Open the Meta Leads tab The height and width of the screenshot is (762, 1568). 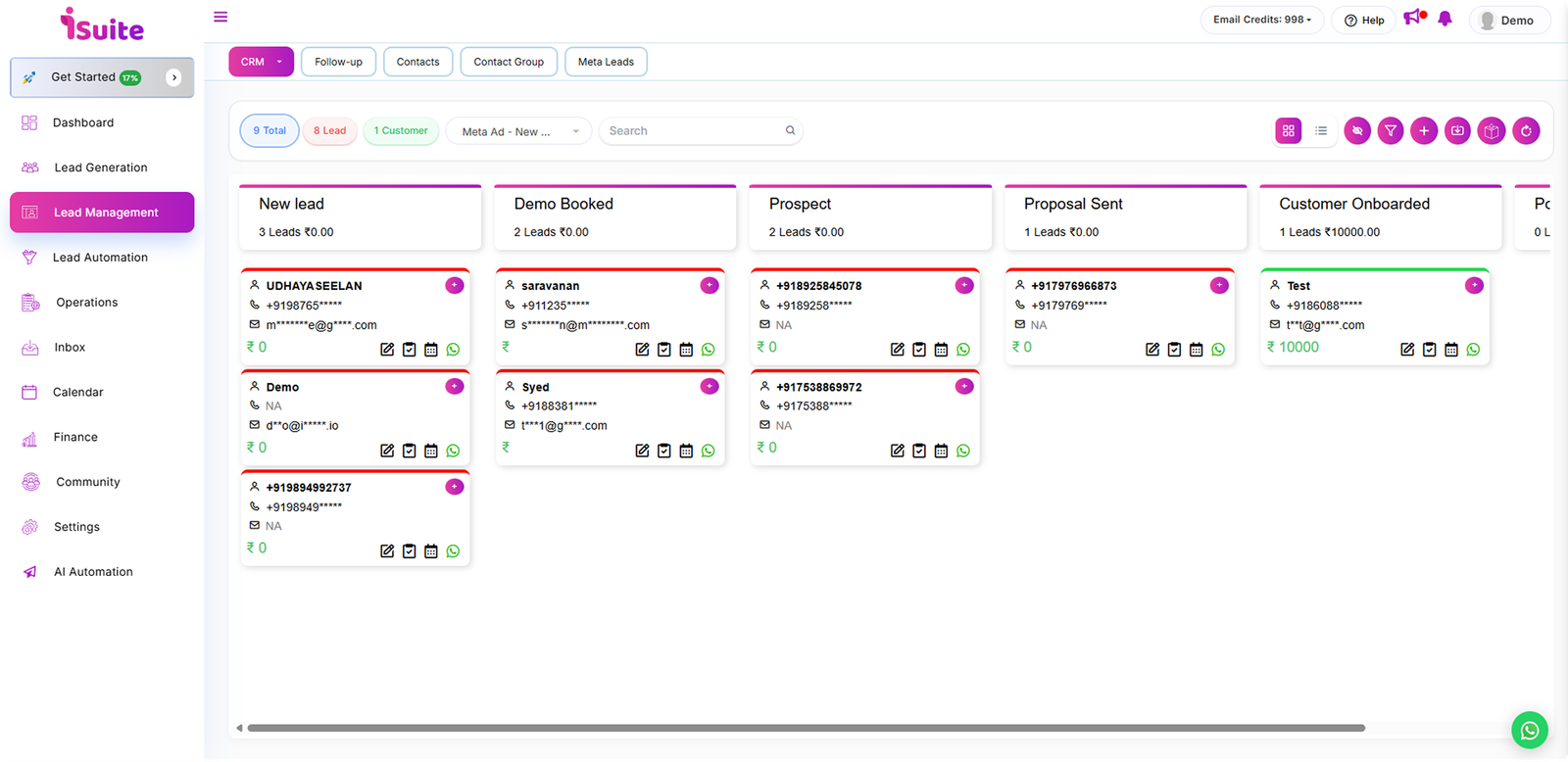pos(606,62)
